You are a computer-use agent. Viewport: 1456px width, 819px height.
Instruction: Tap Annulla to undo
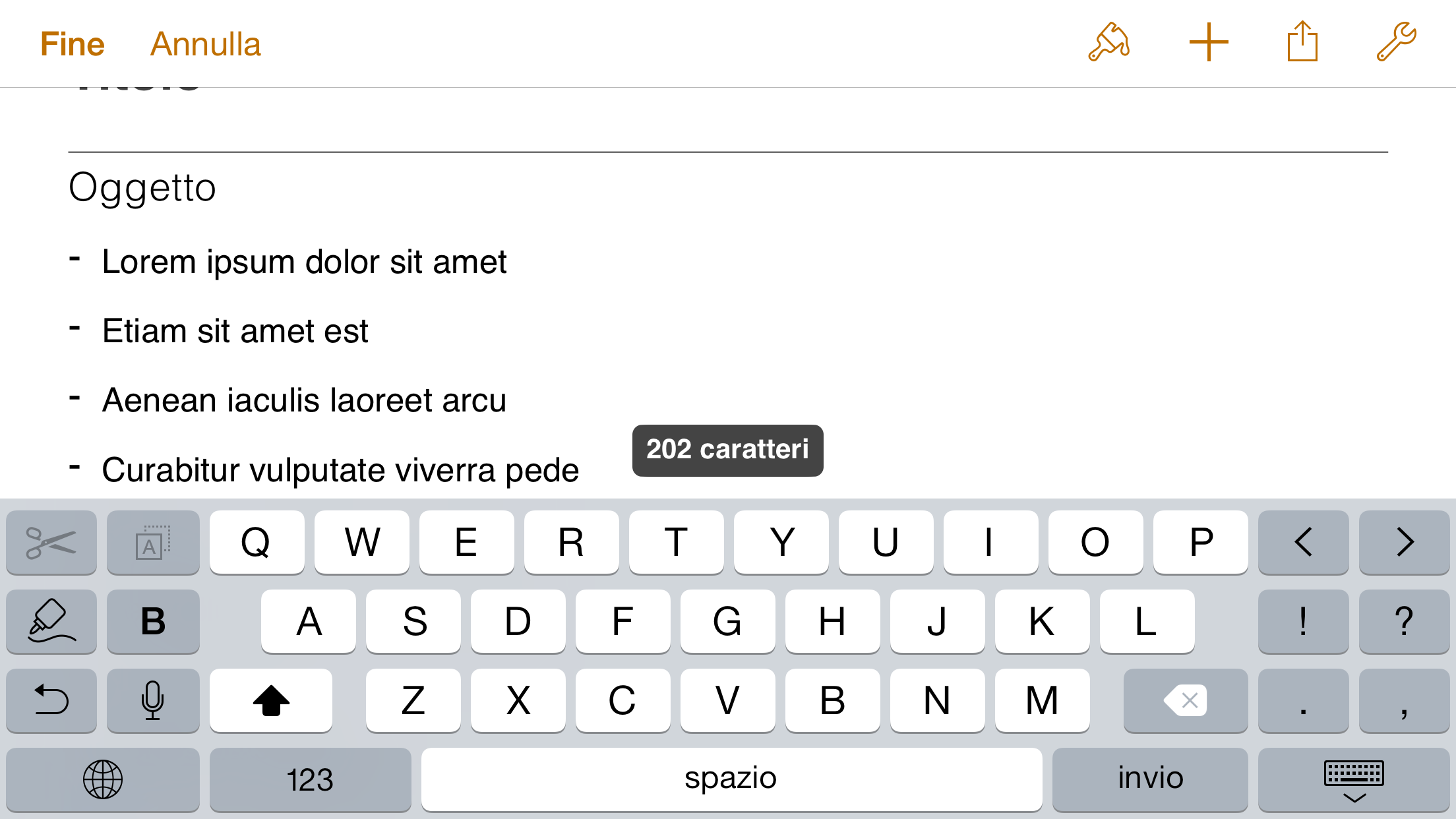[x=206, y=44]
